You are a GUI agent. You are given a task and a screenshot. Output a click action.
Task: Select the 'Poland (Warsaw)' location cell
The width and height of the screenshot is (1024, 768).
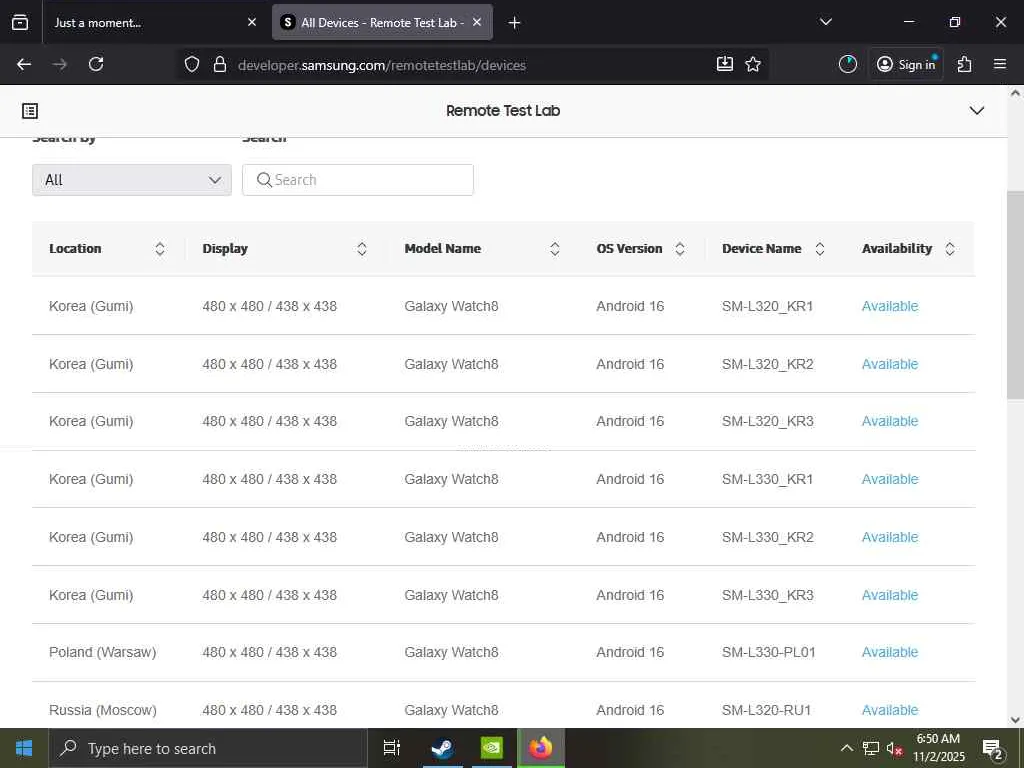(103, 652)
